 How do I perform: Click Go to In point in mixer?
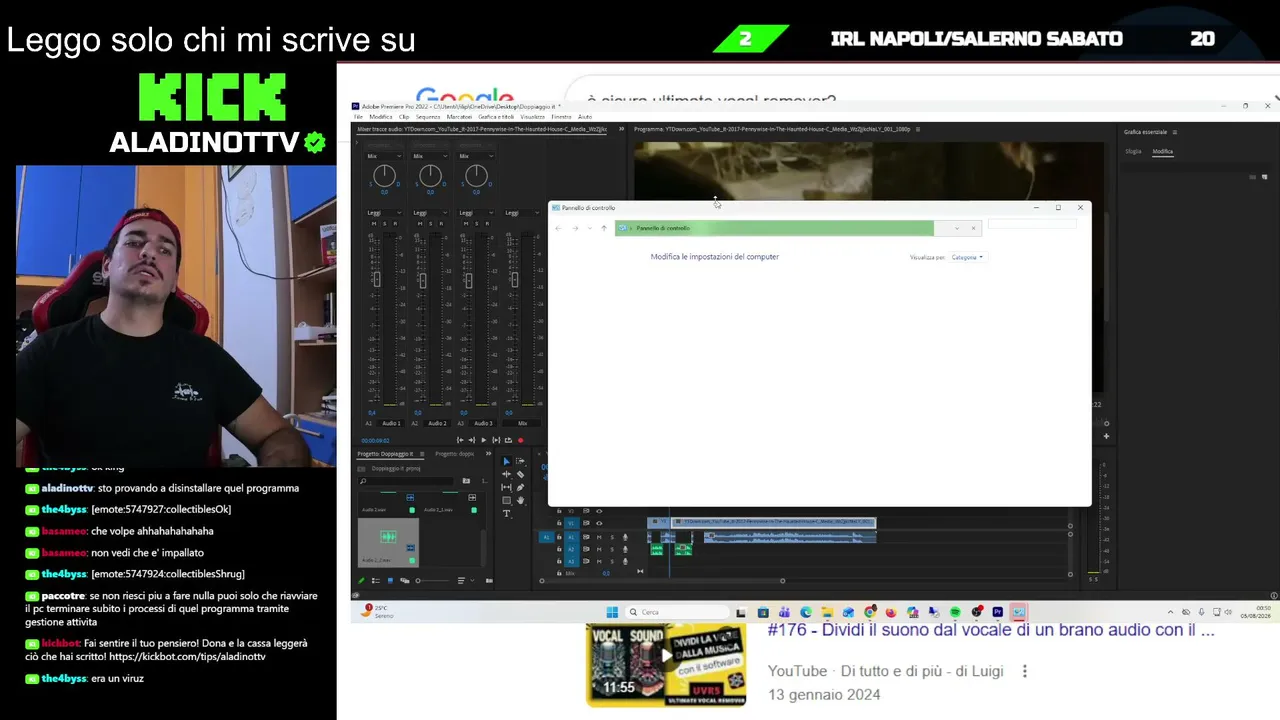point(460,440)
